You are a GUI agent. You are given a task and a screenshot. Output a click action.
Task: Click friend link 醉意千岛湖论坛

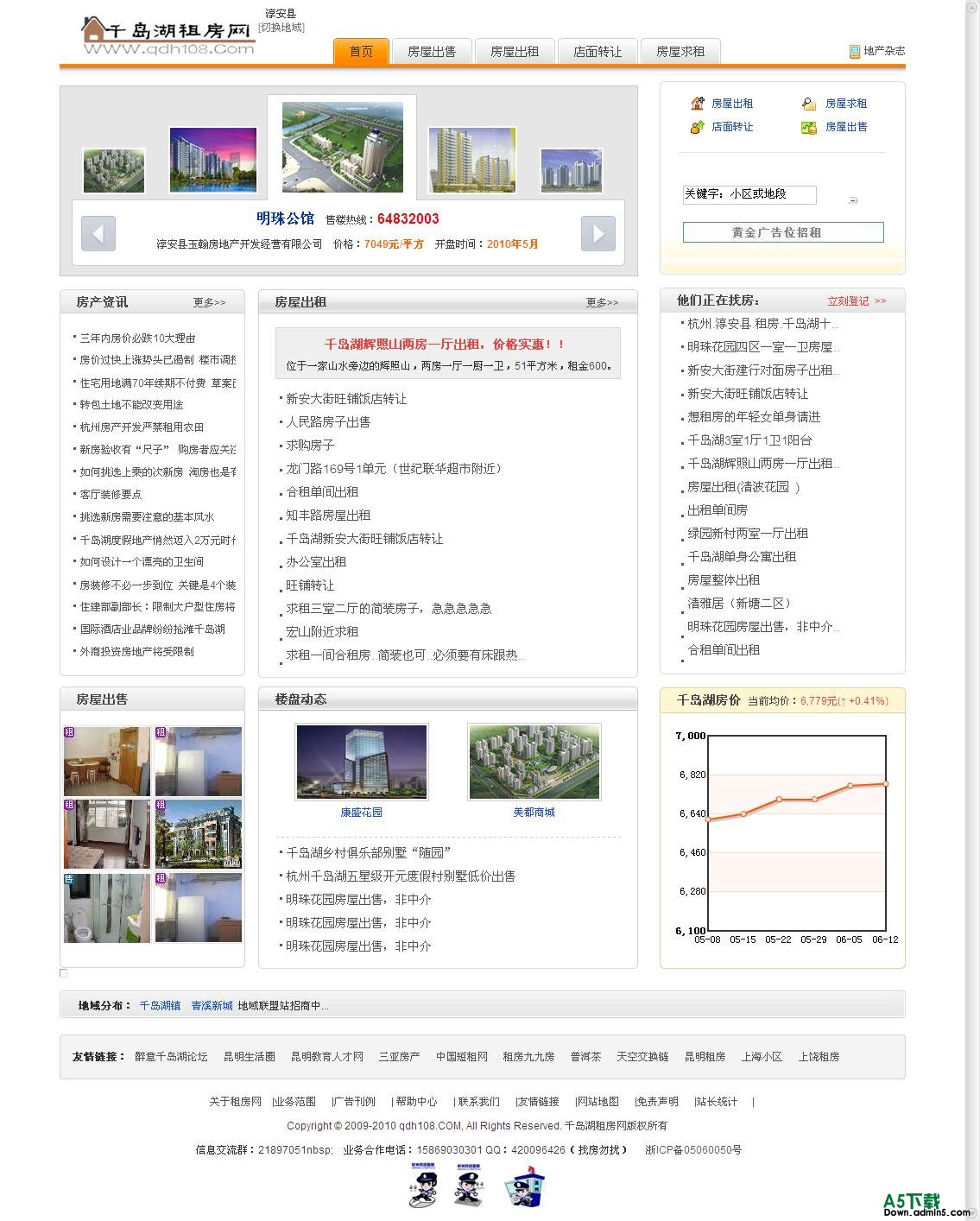click(x=171, y=1057)
